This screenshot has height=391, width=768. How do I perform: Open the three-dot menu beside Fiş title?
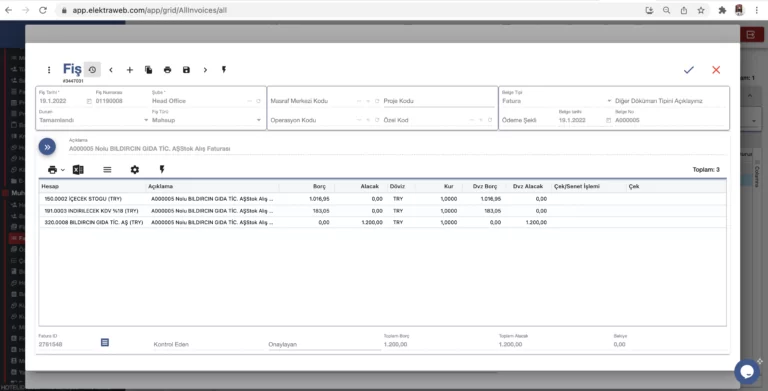coord(49,70)
